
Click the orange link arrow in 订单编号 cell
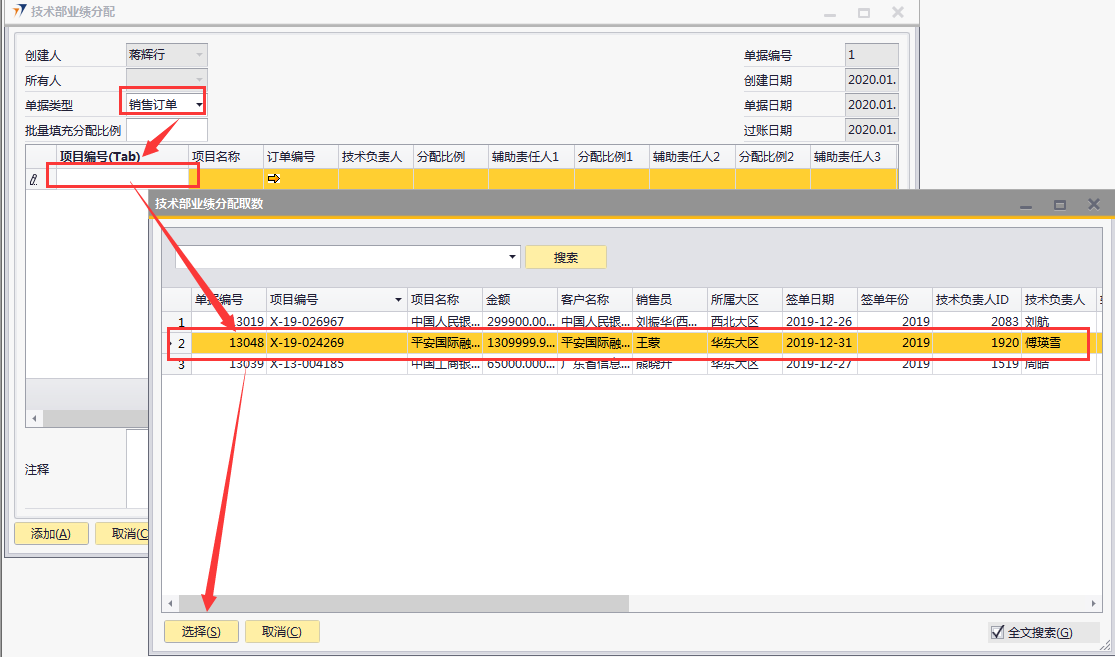[x=273, y=178]
